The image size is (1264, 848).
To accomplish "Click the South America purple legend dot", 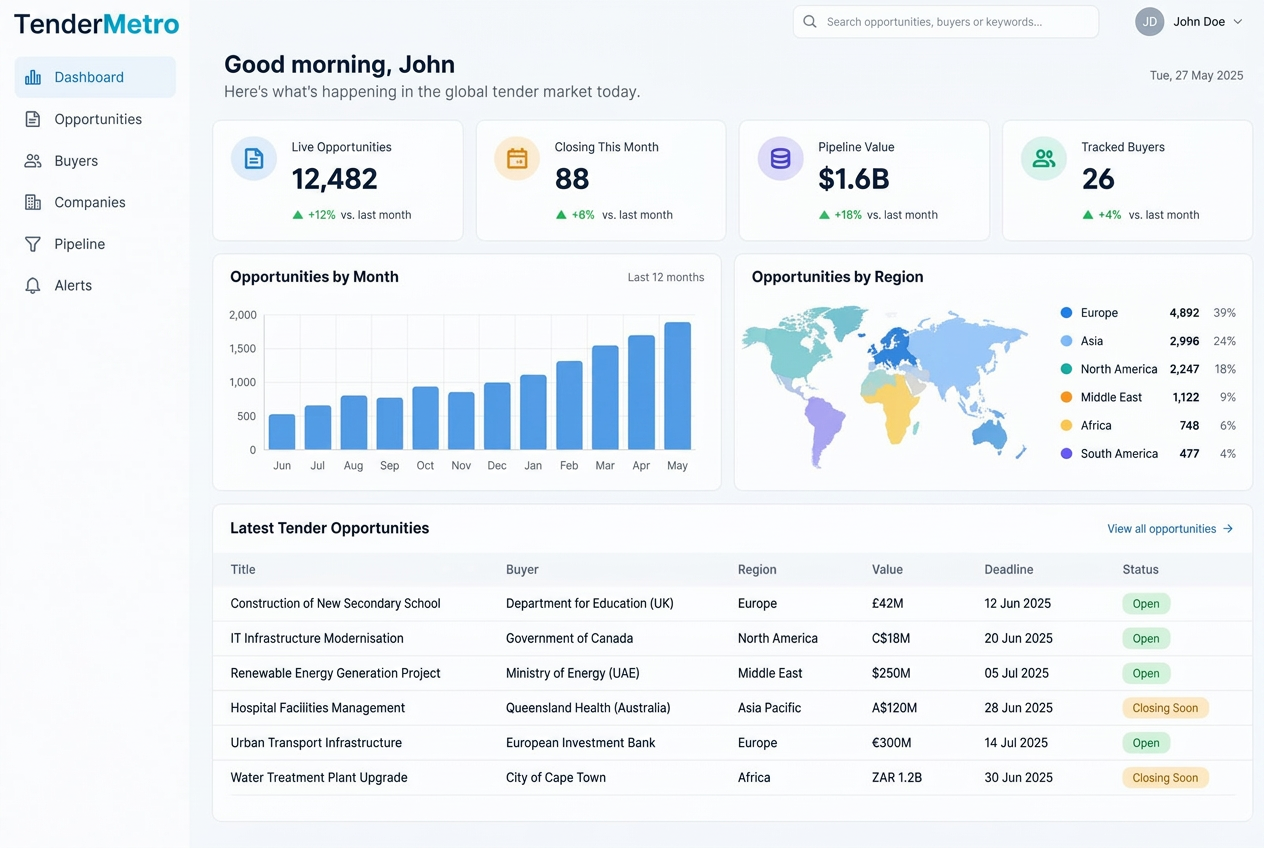I will click(1066, 454).
